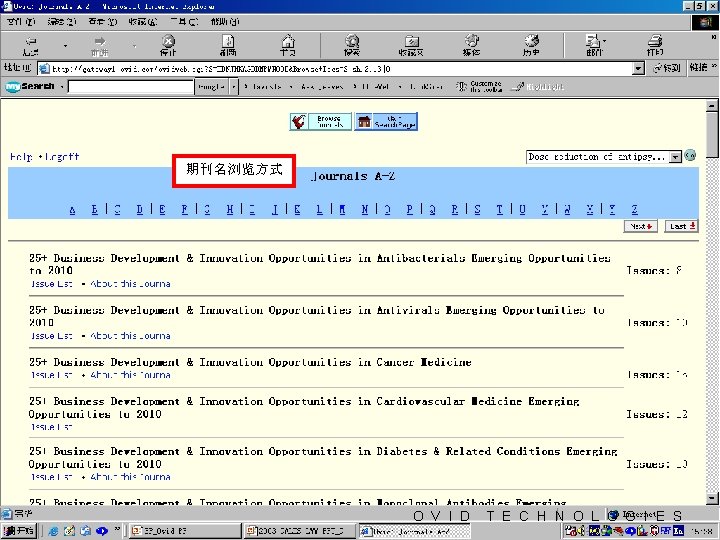Open Issue List for Antivirals journal
This screenshot has height=540, width=720.
tap(52, 336)
